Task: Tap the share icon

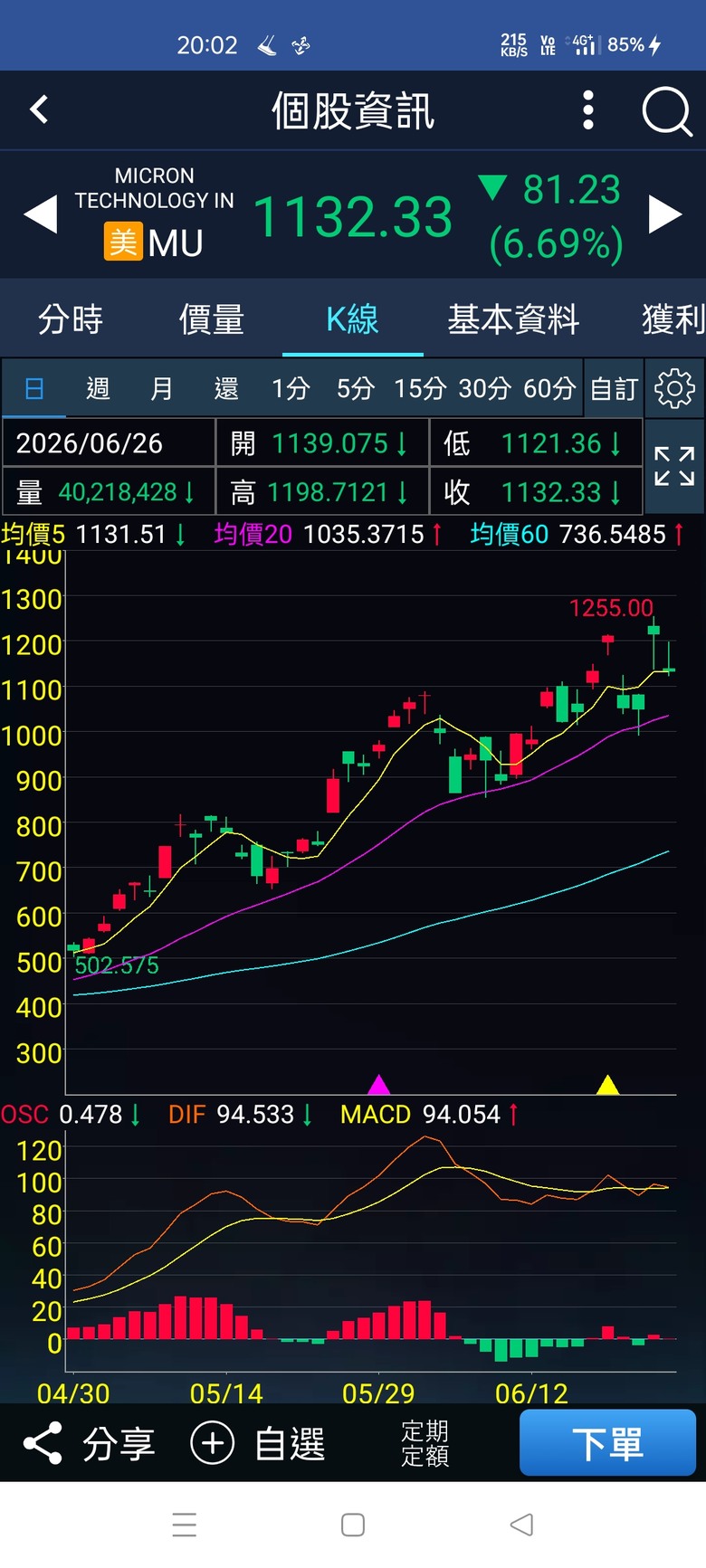Action: [42, 1443]
